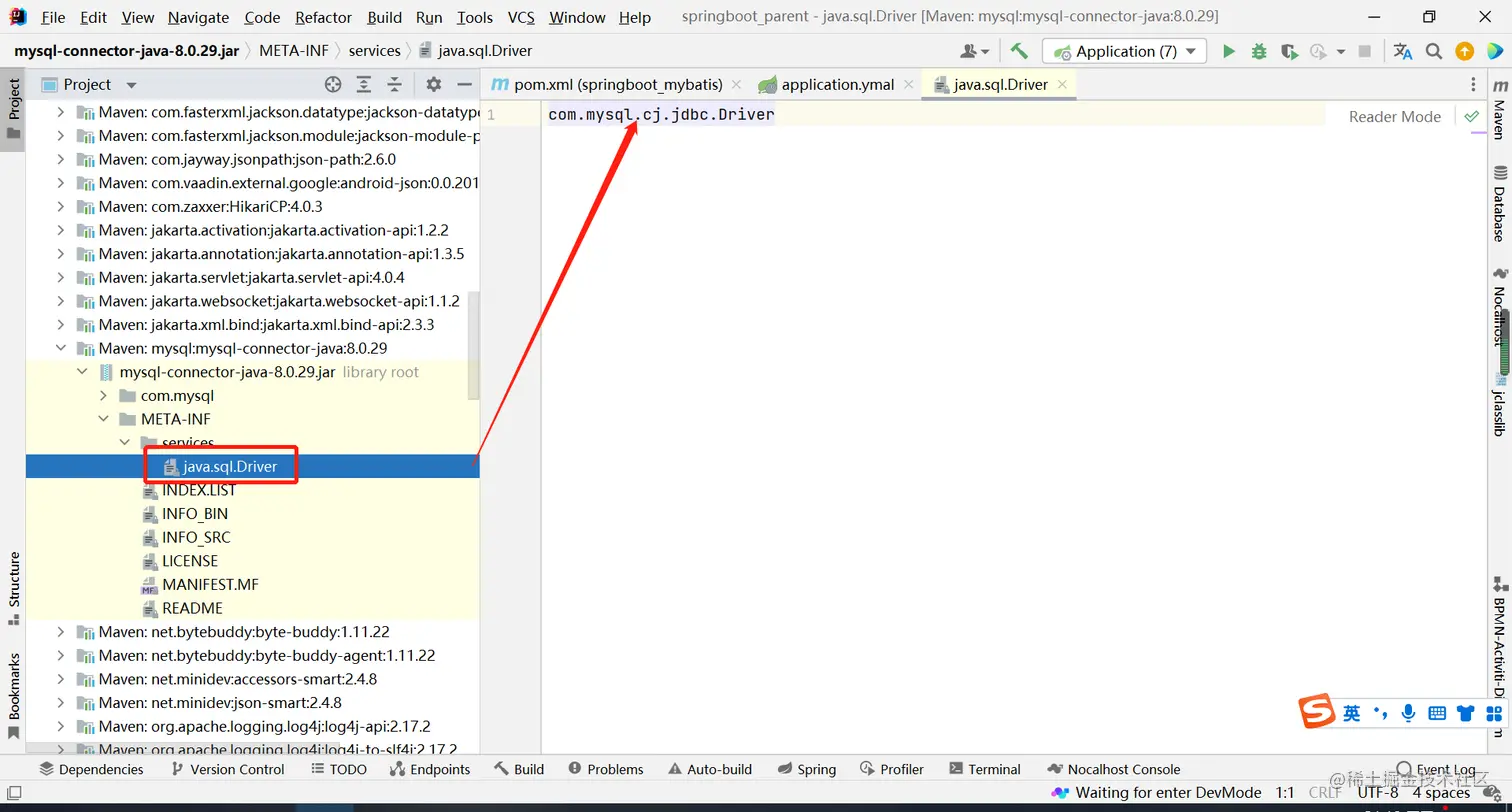Expand the Maven: com.zaxxer:HikariCP:4.0.3 node
Screen dimensions: 1512x812
click(x=61, y=206)
